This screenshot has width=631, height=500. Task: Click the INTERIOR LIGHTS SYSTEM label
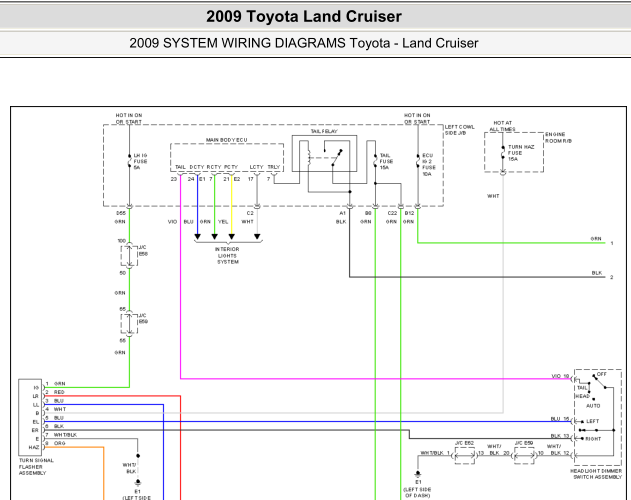pyautogui.click(x=227, y=256)
